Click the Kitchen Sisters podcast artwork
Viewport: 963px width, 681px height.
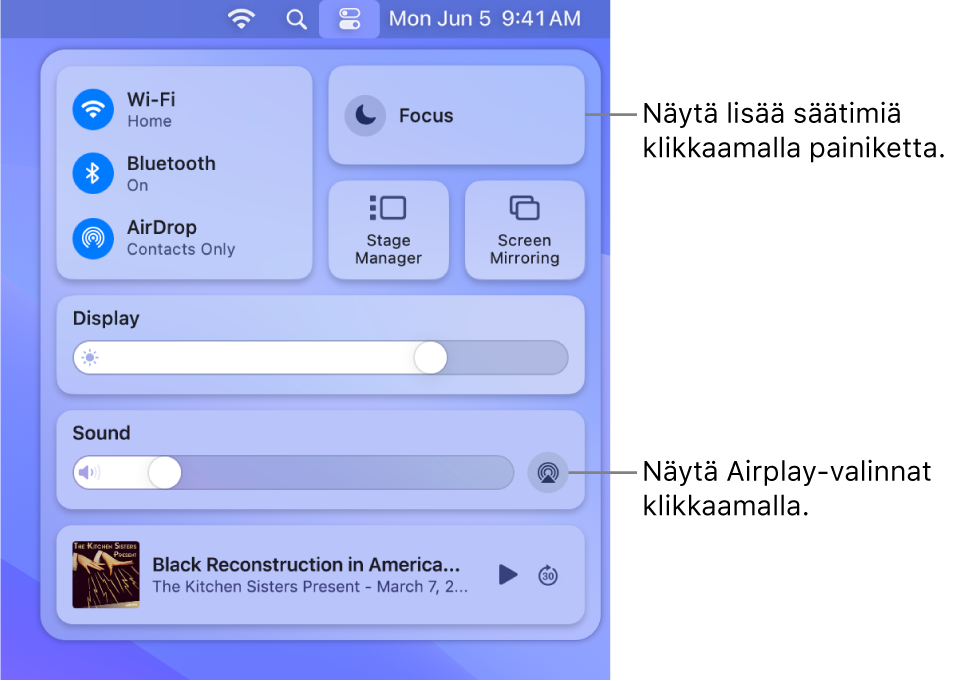[105, 574]
